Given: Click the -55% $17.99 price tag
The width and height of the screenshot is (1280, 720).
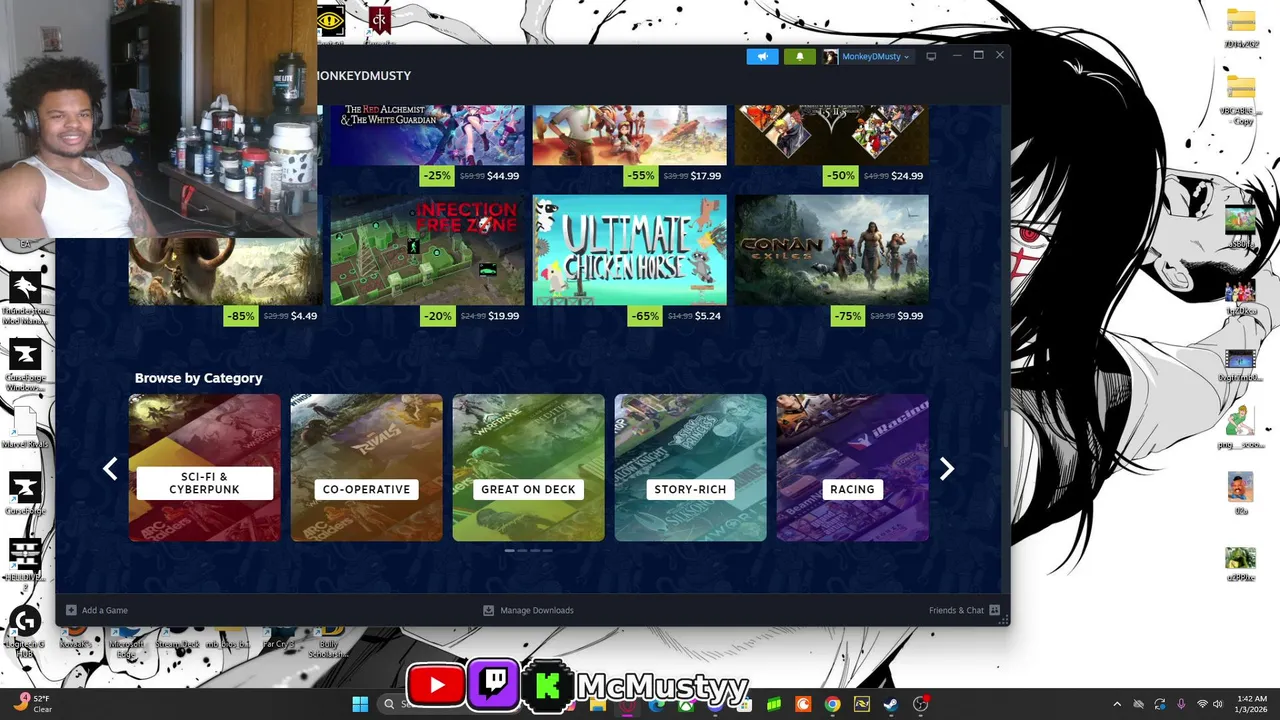Looking at the screenshot, I should pos(674,175).
